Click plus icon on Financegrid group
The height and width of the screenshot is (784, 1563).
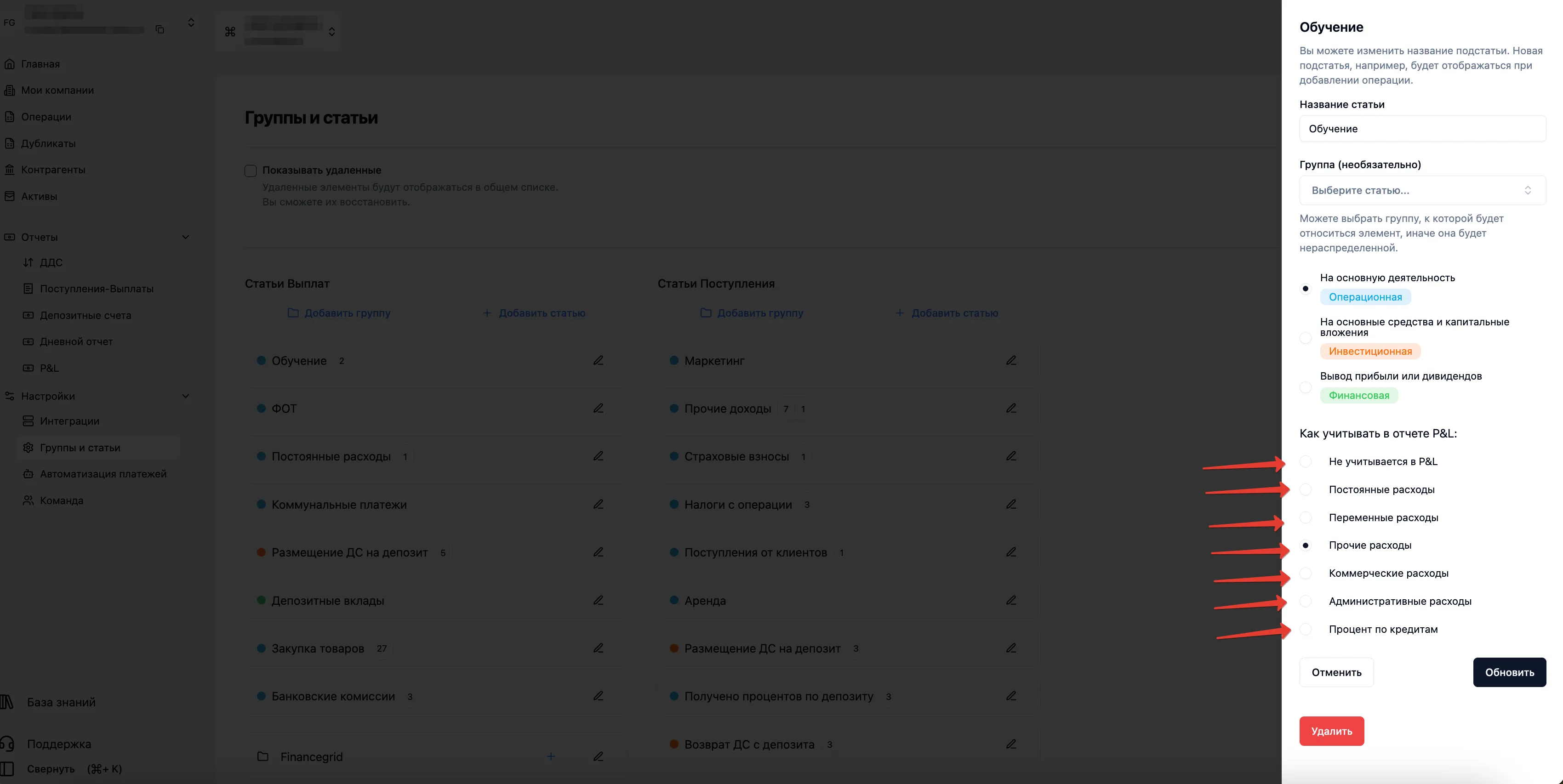551,756
